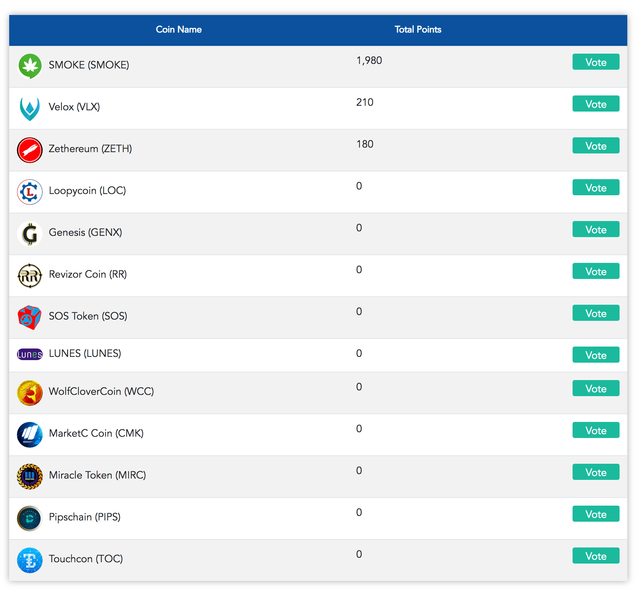Screen dimensions: 640x592
Task: Vote for SOS Token
Action: coord(596,313)
